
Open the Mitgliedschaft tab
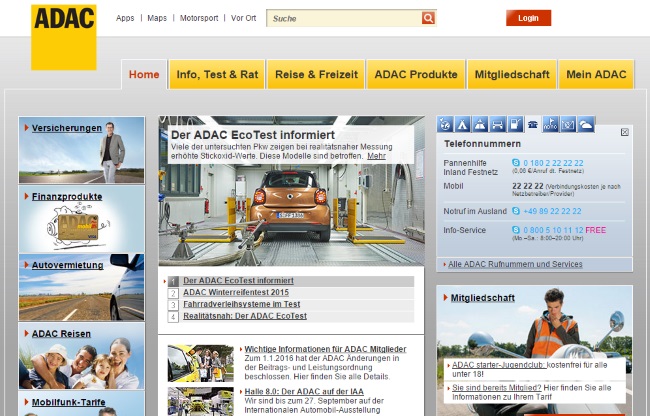[x=512, y=74]
